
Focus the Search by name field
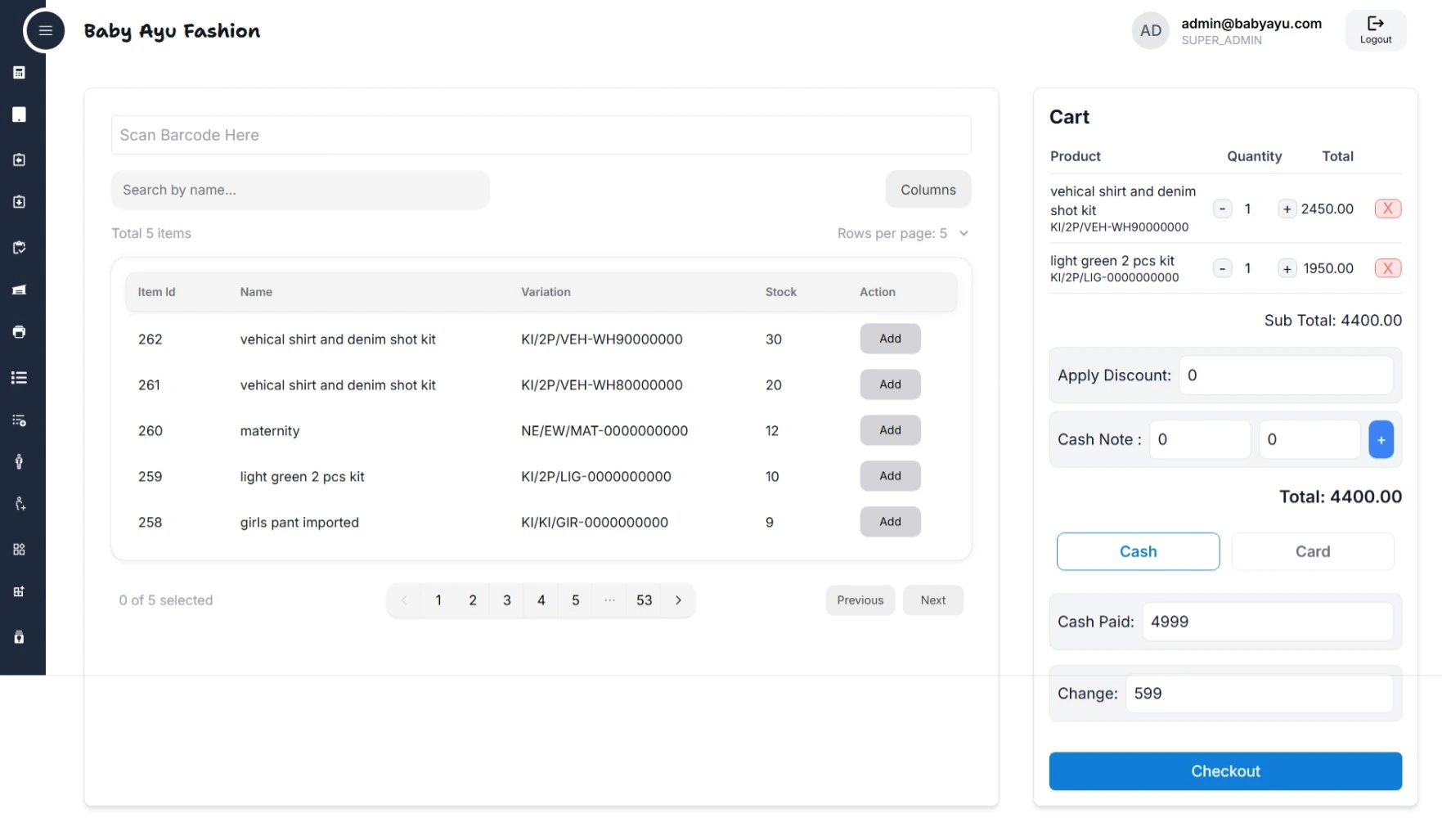click(x=300, y=190)
